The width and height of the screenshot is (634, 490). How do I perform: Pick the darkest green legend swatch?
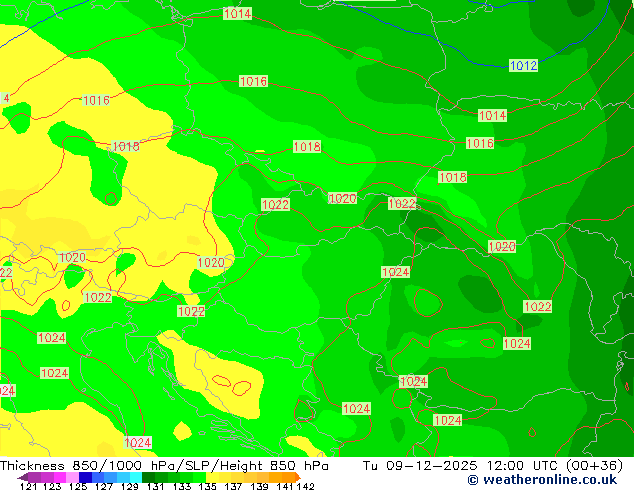coord(148,477)
